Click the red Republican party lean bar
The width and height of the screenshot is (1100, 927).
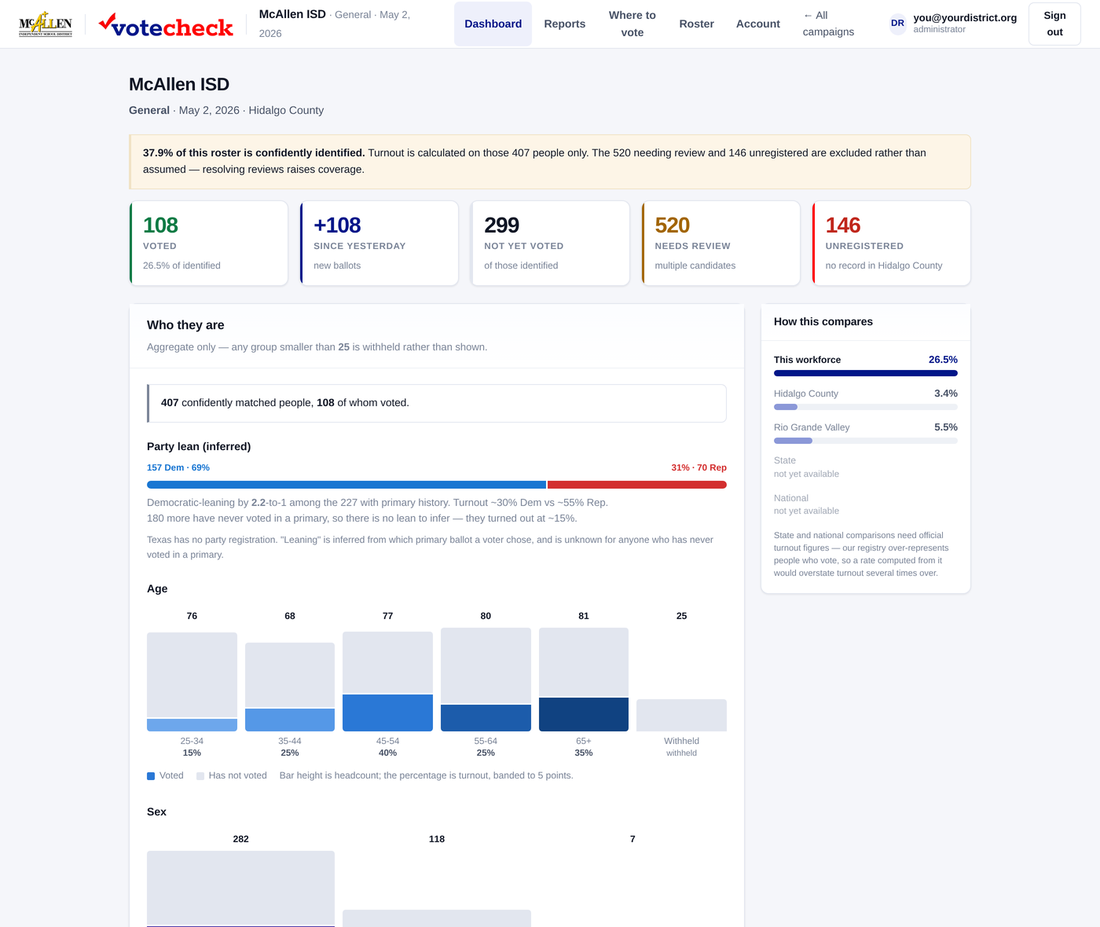(x=637, y=485)
